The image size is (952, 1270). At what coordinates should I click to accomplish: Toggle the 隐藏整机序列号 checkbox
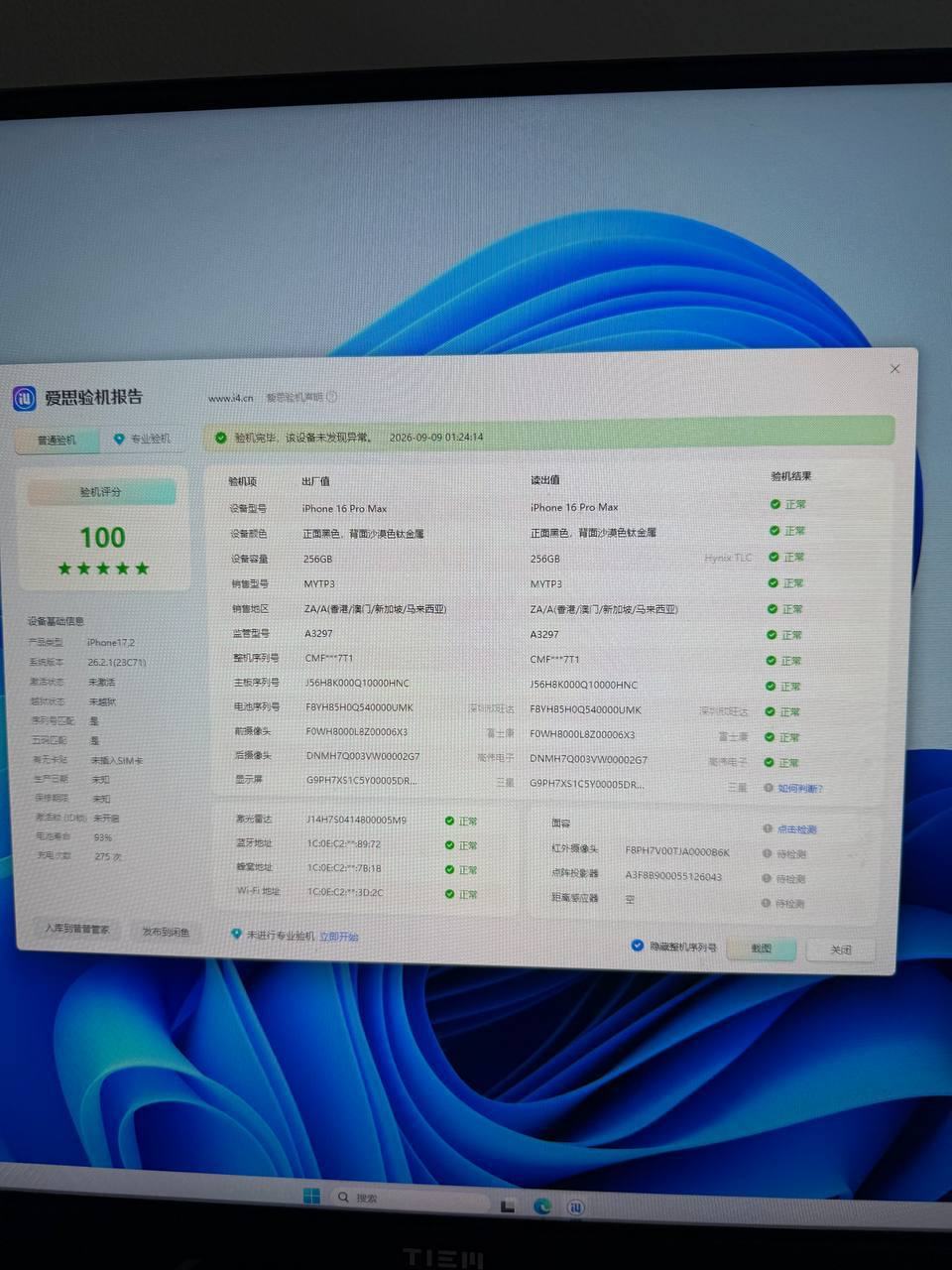pyautogui.click(x=637, y=946)
